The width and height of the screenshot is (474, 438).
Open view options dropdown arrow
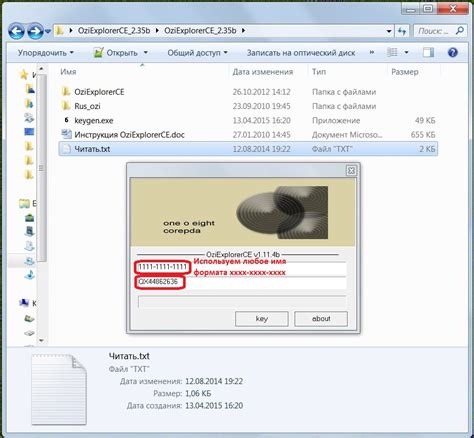[406, 52]
